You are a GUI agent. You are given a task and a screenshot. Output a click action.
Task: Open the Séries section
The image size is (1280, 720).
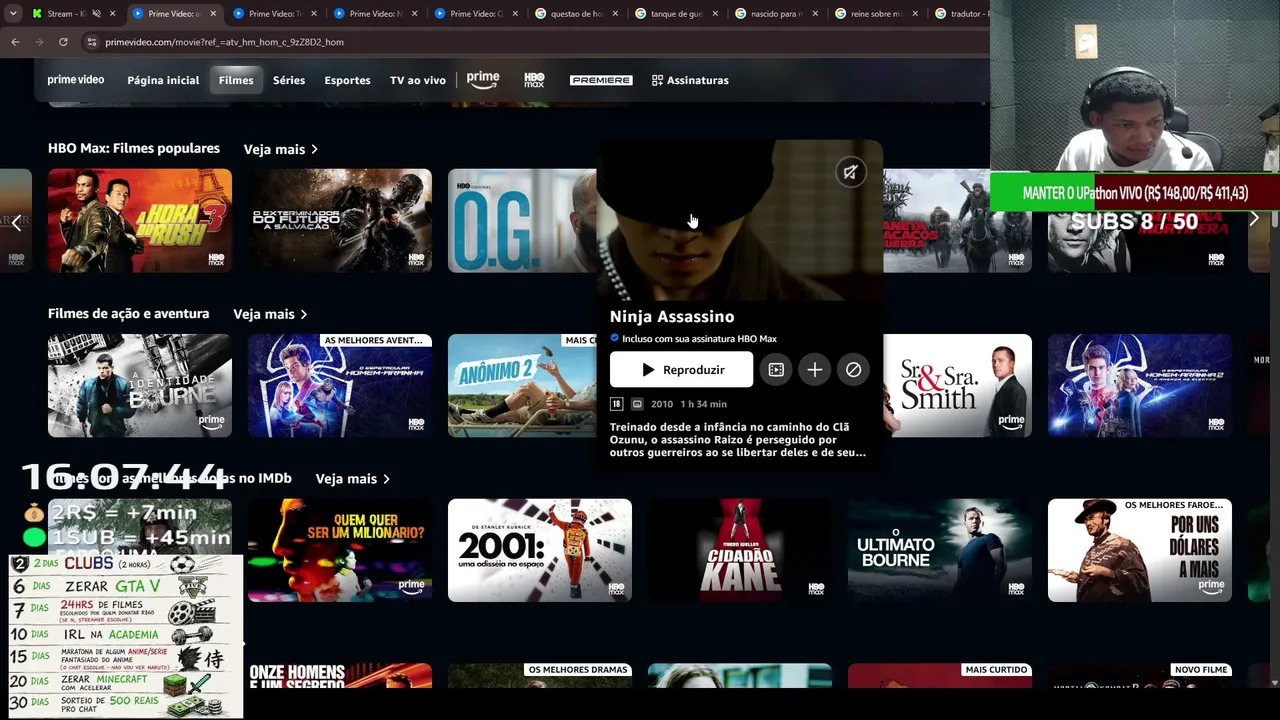(289, 80)
